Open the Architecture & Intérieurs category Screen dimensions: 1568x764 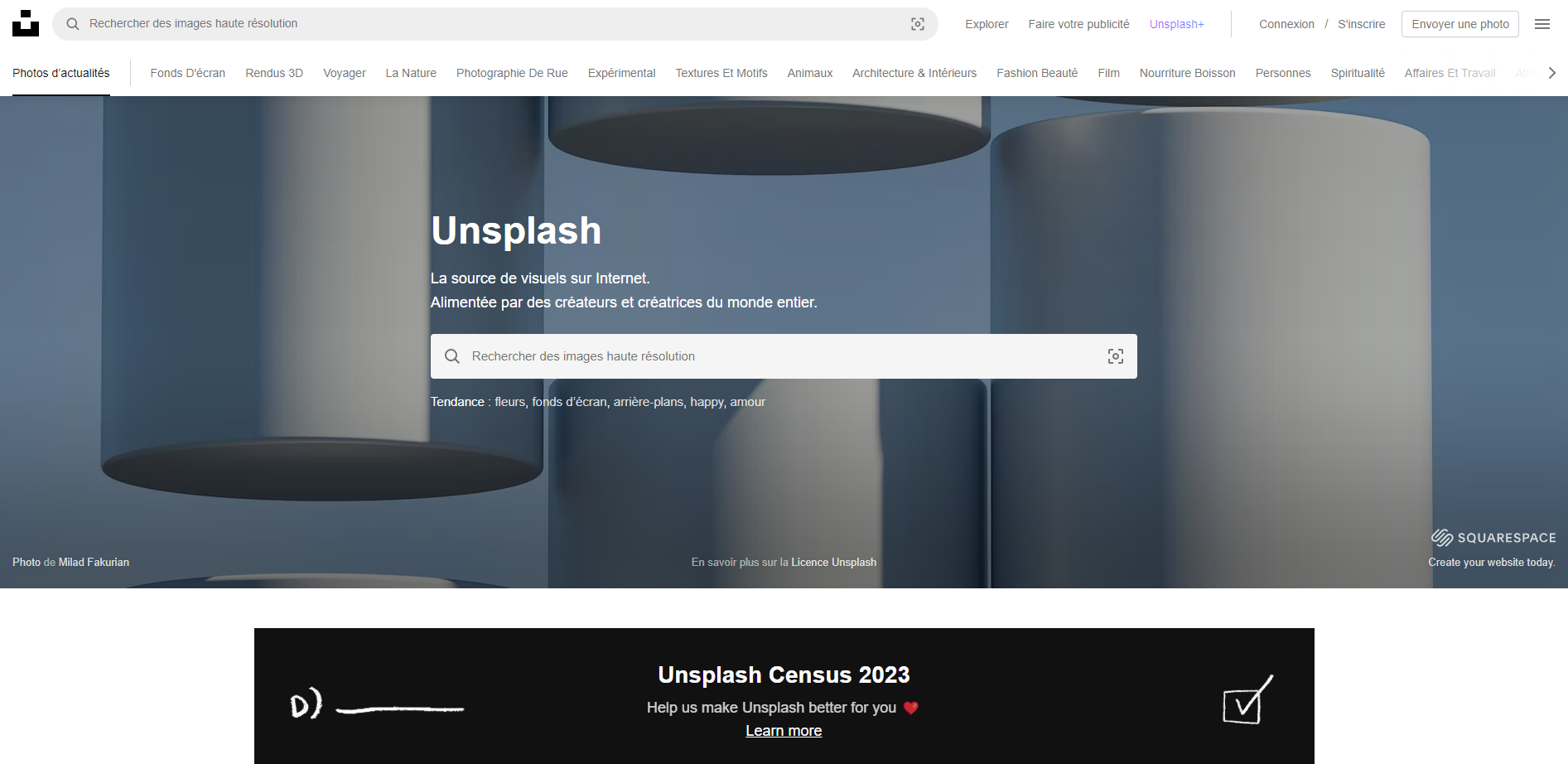[x=914, y=73]
